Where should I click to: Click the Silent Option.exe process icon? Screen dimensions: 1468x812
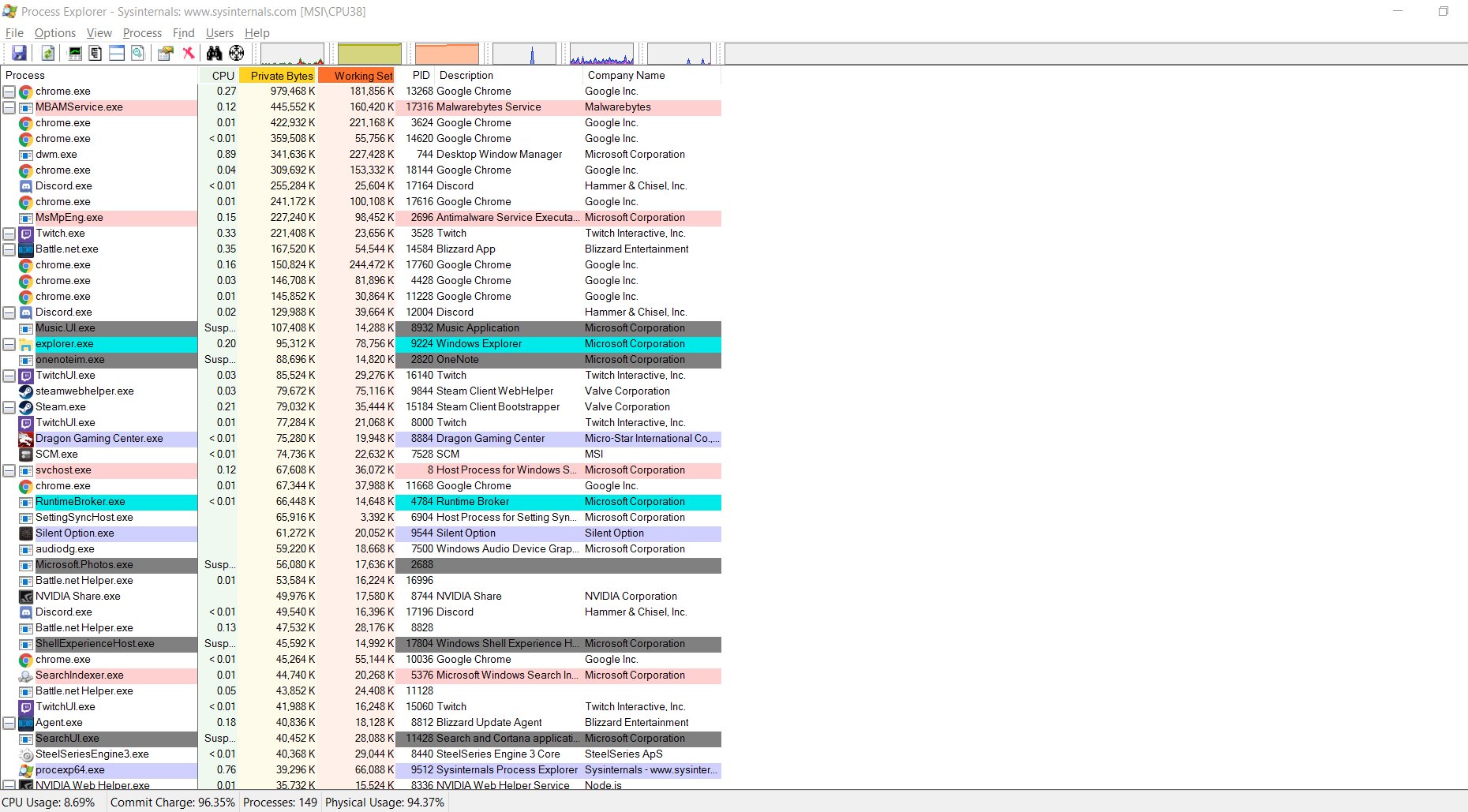pos(26,533)
